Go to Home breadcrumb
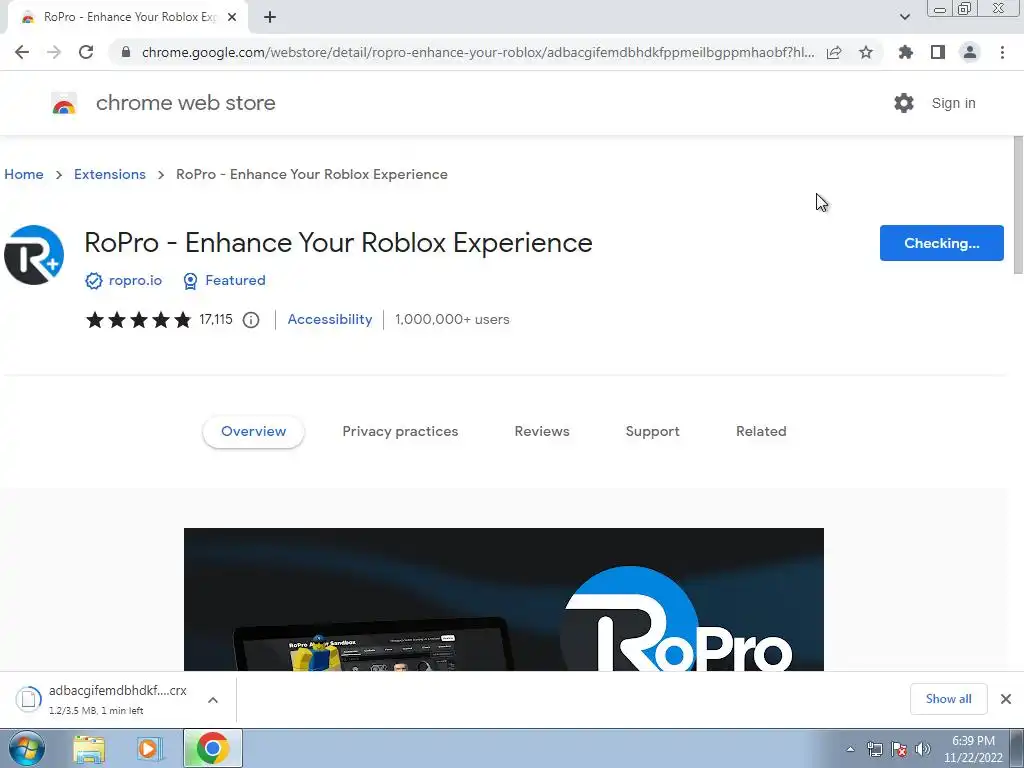1024x768 pixels. tap(24, 174)
